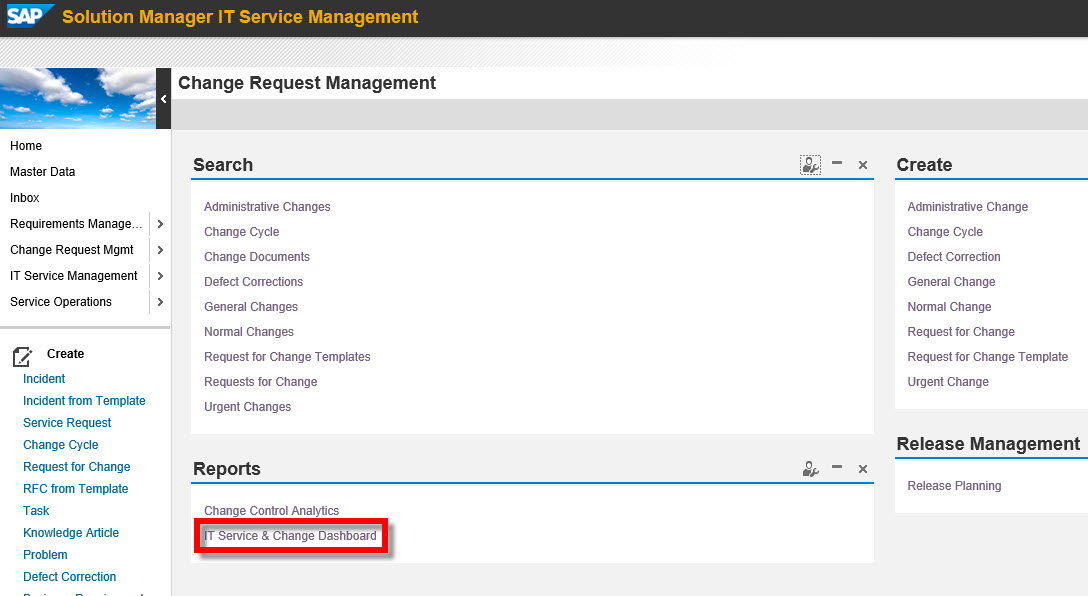The height and width of the screenshot is (596, 1088).
Task: Personalize the Search panel
Action: coord(810,165)
